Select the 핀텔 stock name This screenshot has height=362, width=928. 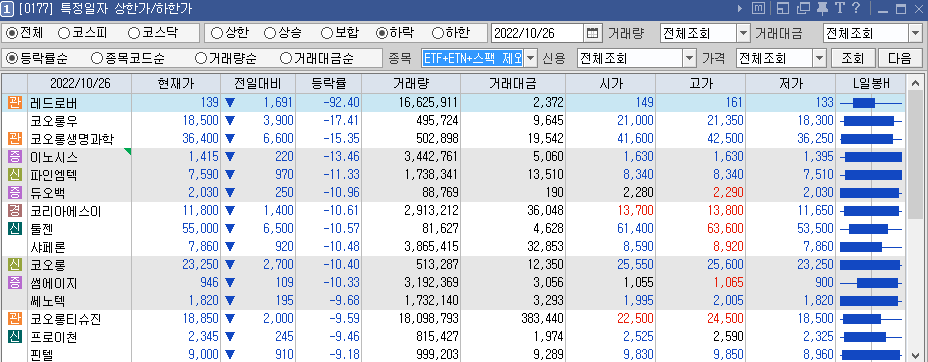tap(42, 355)
